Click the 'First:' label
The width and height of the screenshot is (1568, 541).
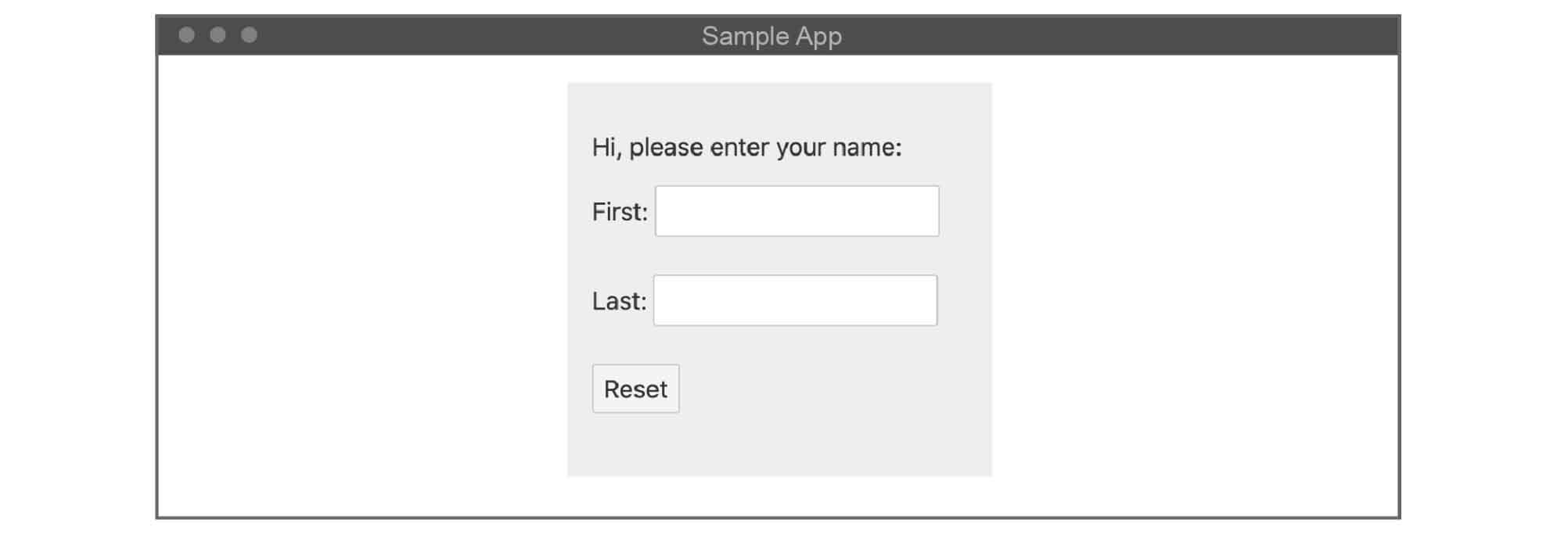click(x=617, y=211)
